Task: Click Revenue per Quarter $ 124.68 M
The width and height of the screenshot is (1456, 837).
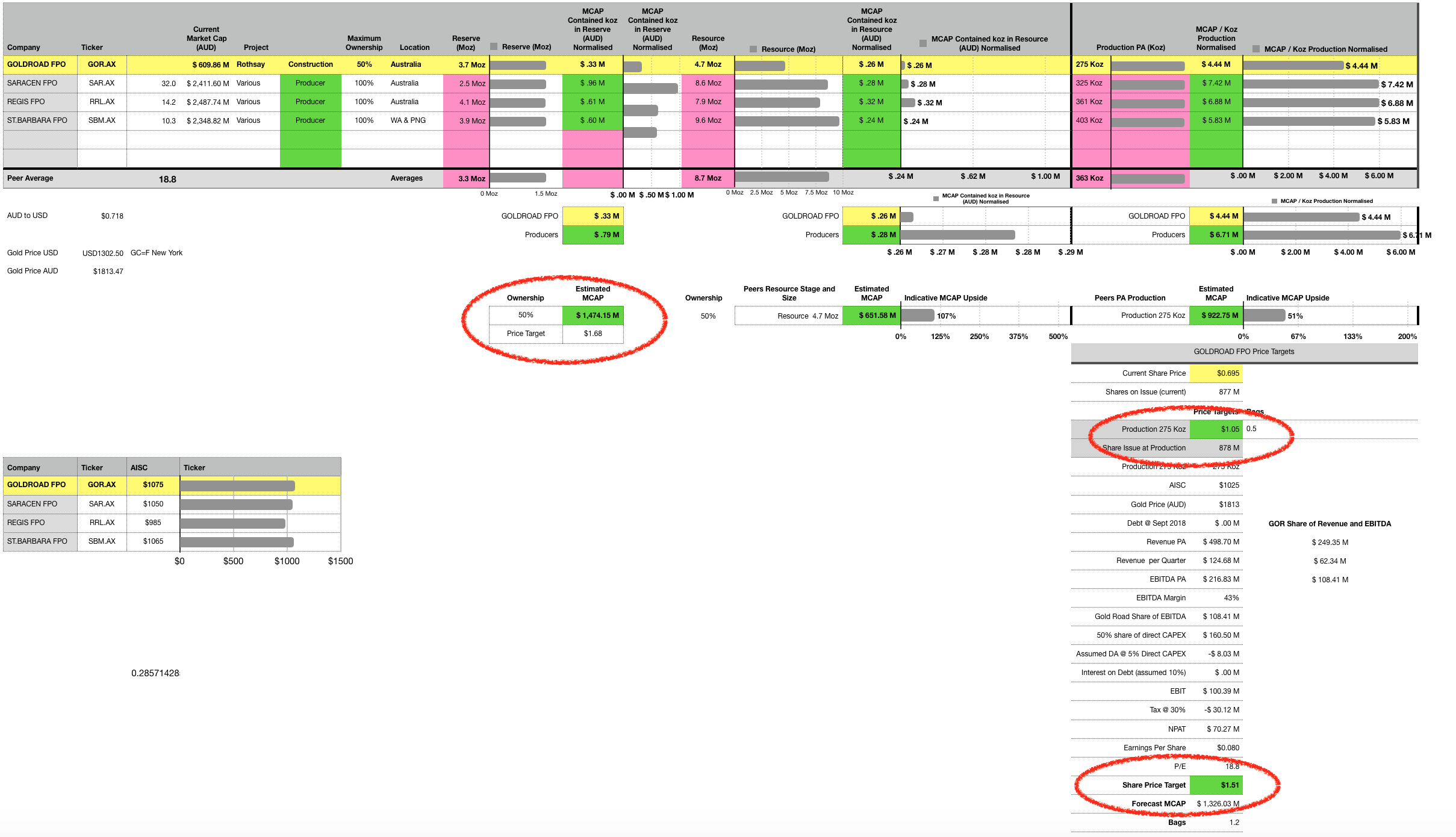Action: click(1221, 561)
